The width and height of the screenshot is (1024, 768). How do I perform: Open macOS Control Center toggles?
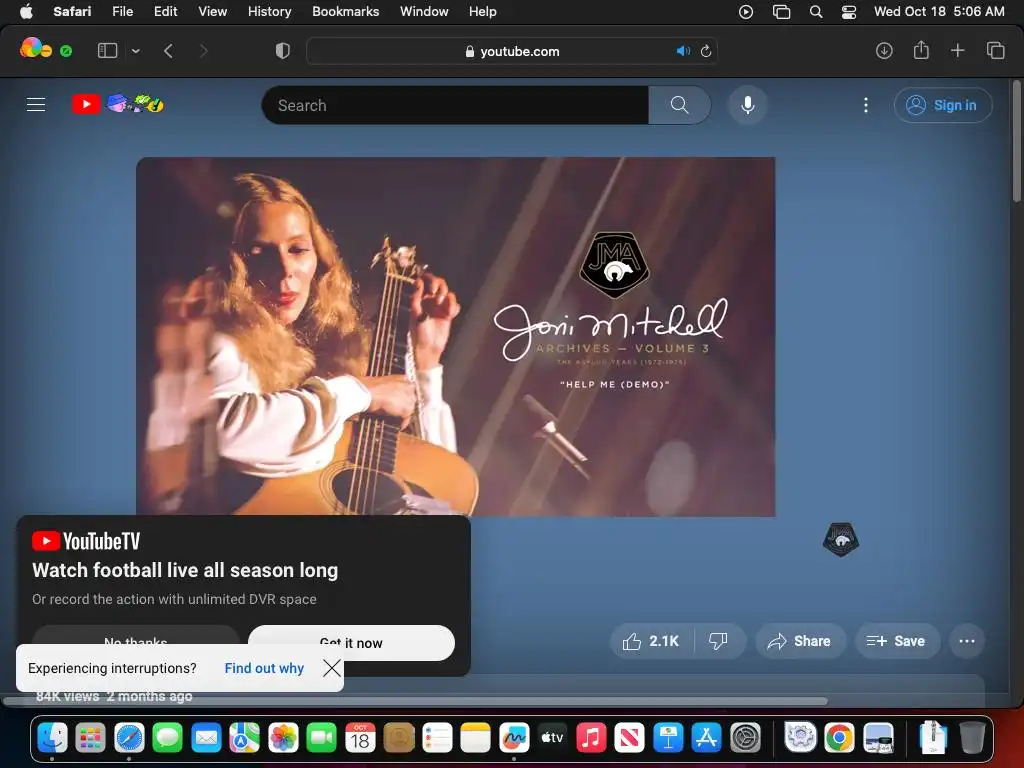(848, 12)
